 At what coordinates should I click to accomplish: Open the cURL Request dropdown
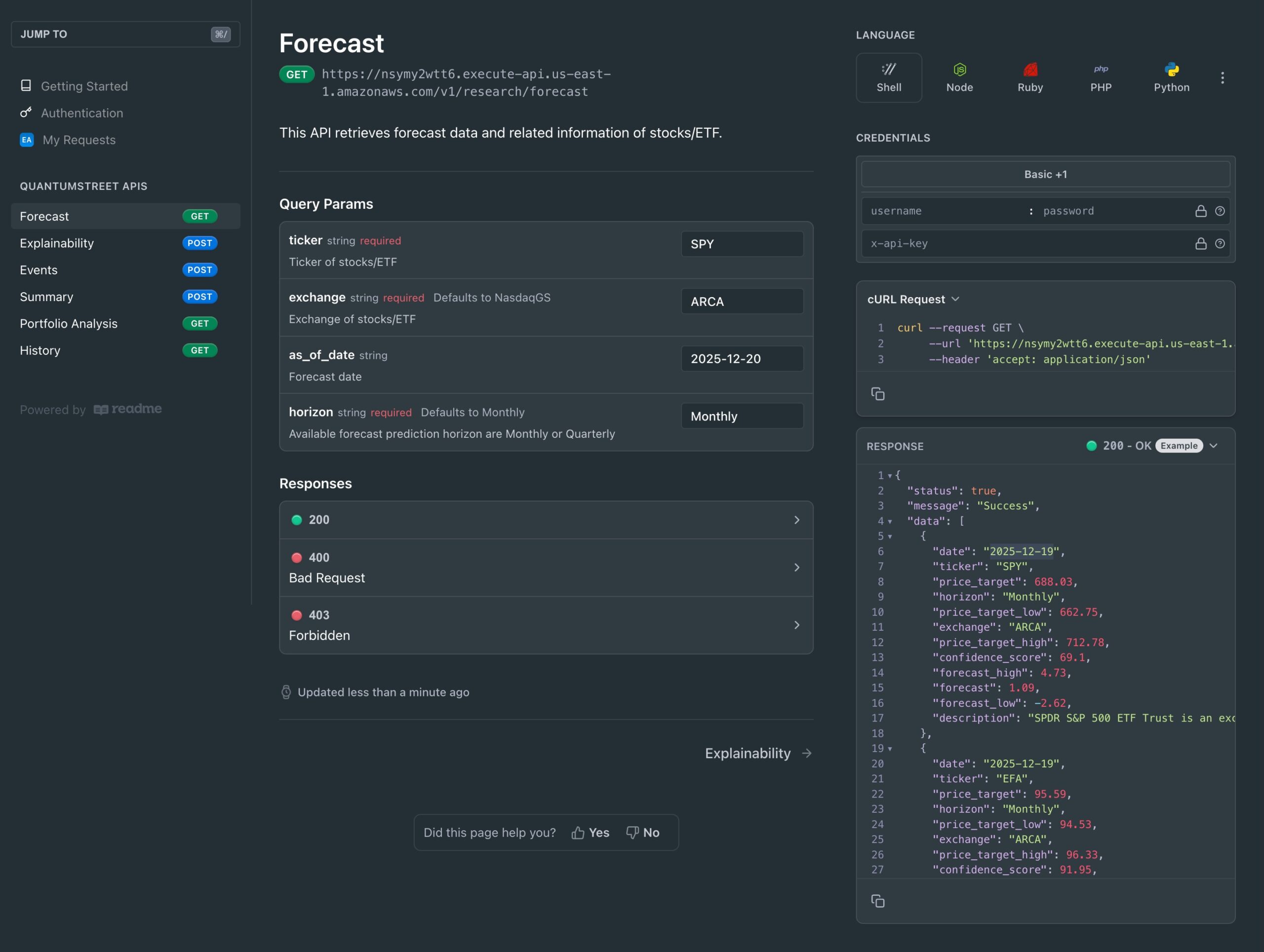click(x=912, y=299)
